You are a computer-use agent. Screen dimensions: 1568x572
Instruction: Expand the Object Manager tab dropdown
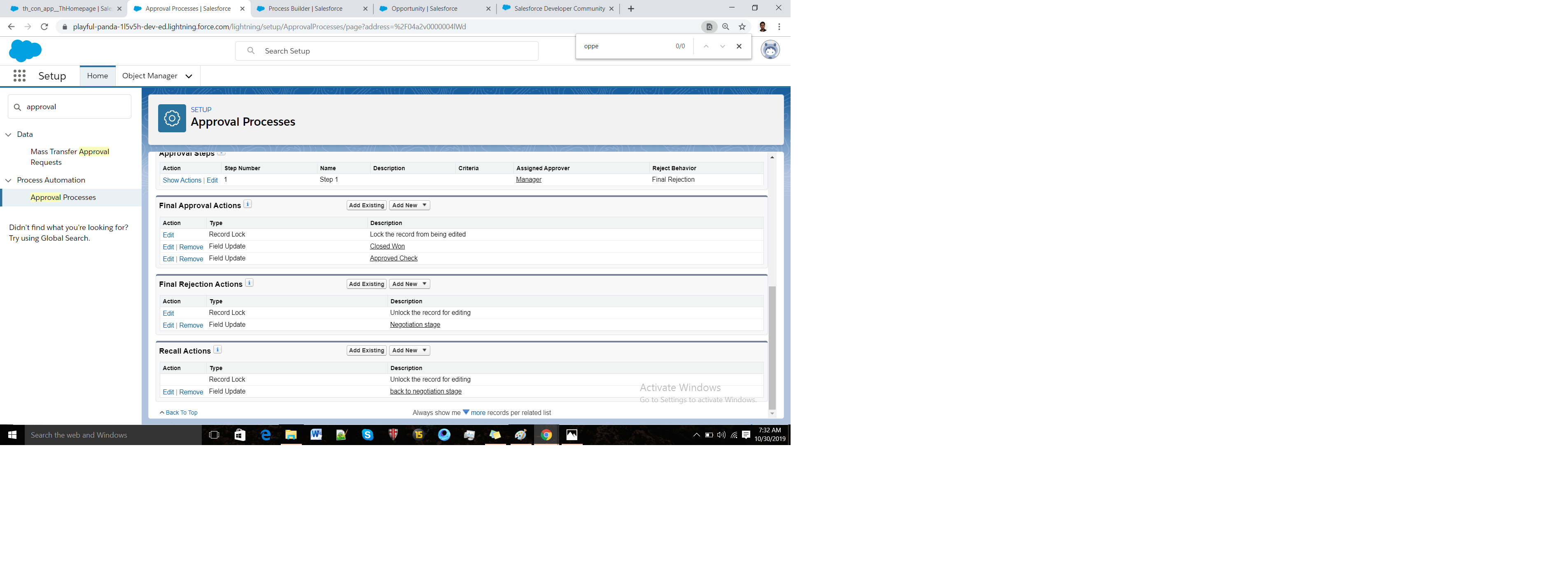coord(189,76)
